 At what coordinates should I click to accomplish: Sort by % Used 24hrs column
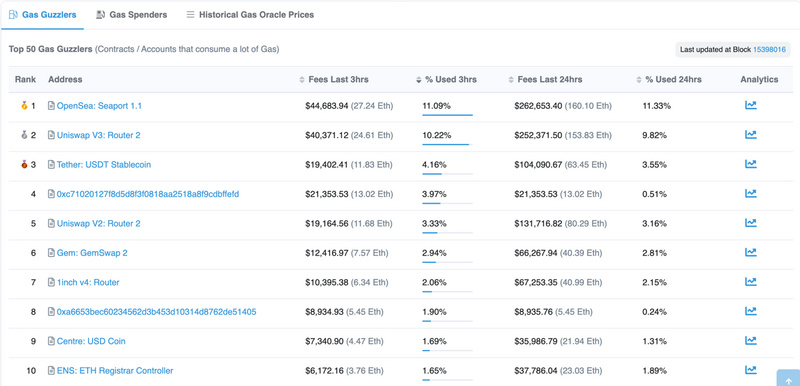669,80
